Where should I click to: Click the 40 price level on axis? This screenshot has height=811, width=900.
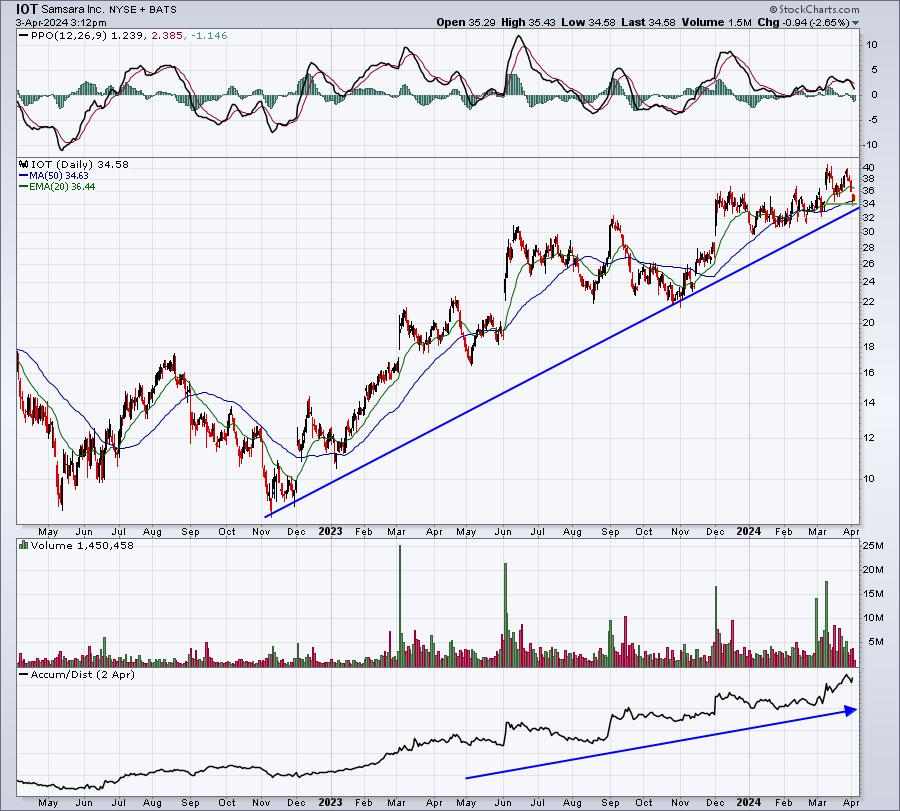pos(868,168)
